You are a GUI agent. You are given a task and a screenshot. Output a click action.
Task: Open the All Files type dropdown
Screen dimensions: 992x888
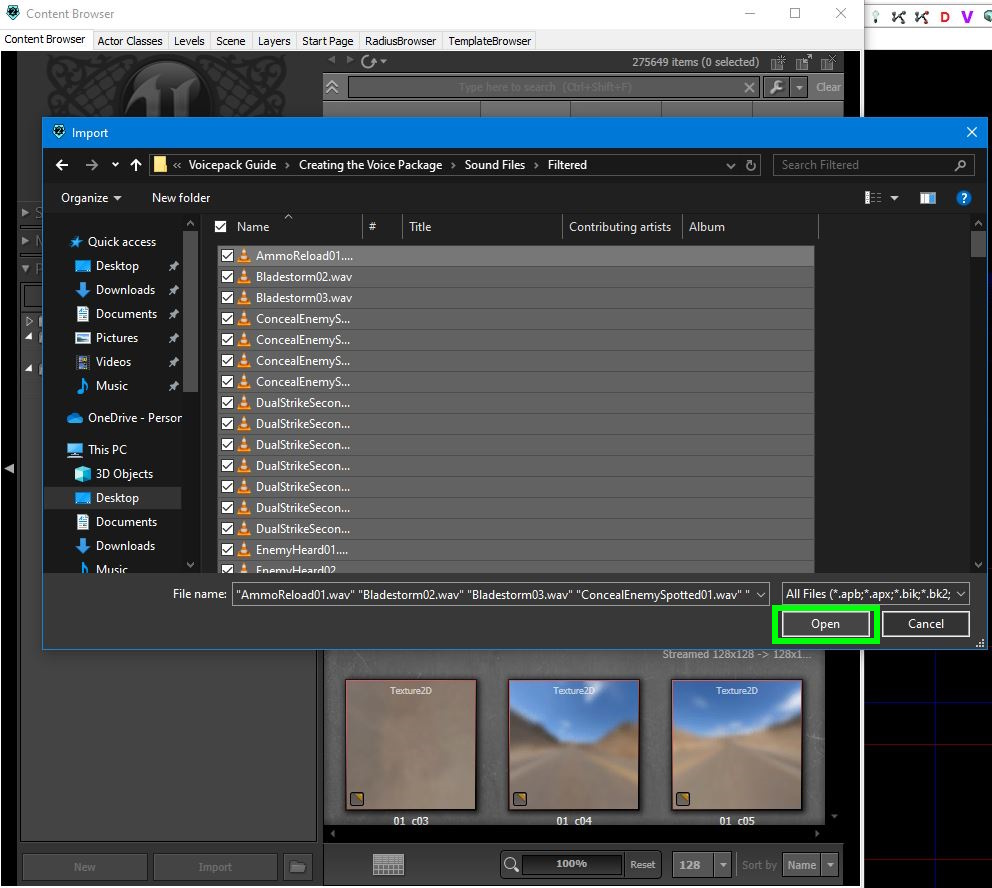pos(875,594)
